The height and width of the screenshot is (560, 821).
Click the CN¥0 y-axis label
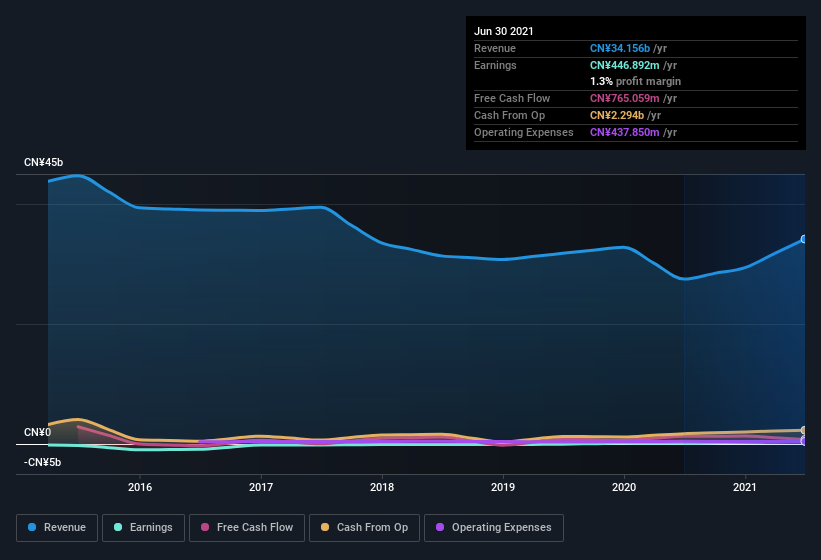[38, 432]
